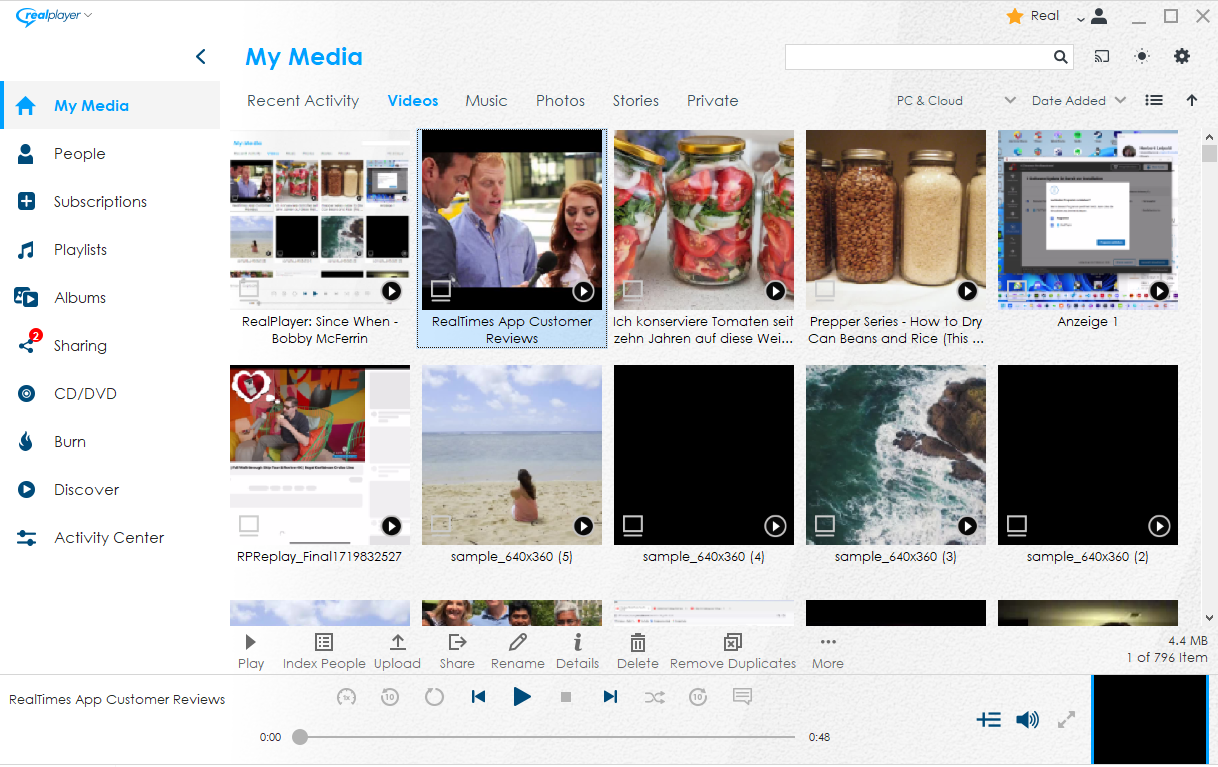Tick select box on Ich konserviere Tomaten video

point(633,291)
